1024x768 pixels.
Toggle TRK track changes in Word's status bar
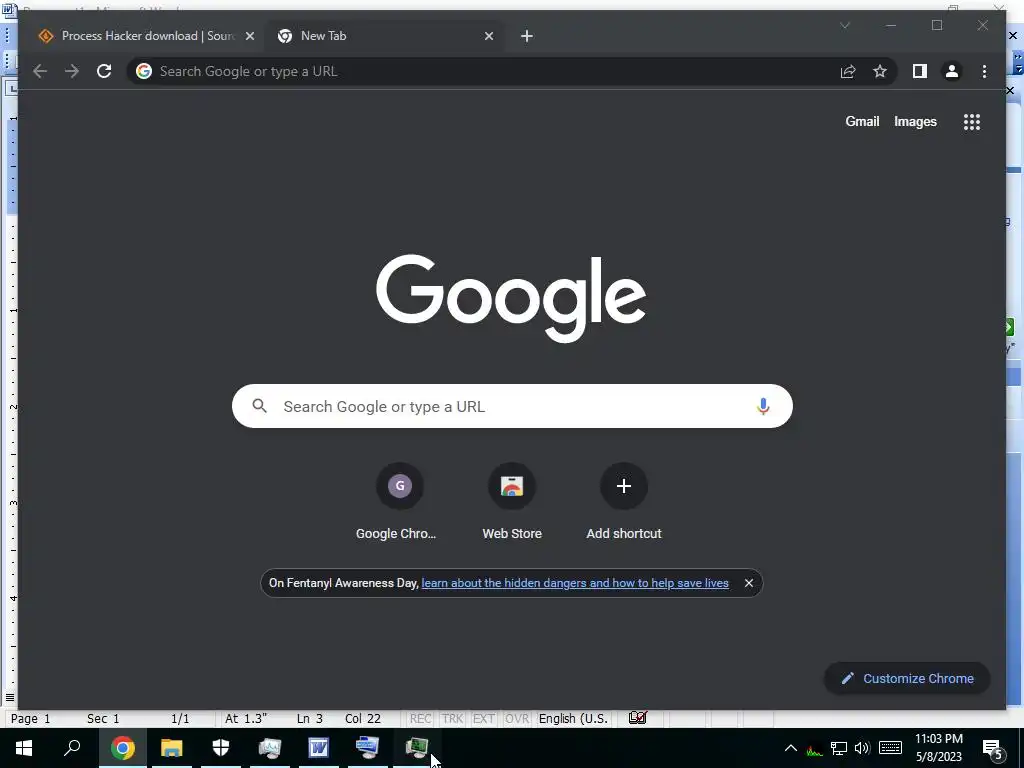[452, 719]
